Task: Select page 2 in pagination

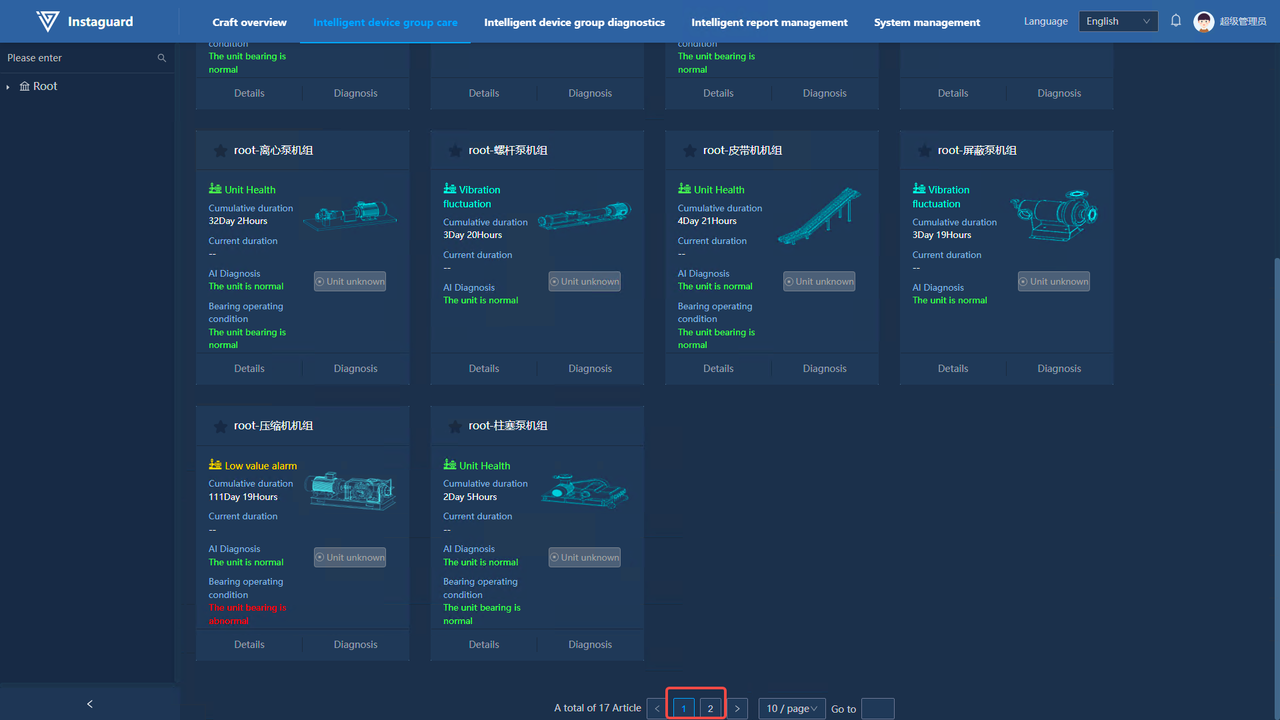Action: (710, 709)
